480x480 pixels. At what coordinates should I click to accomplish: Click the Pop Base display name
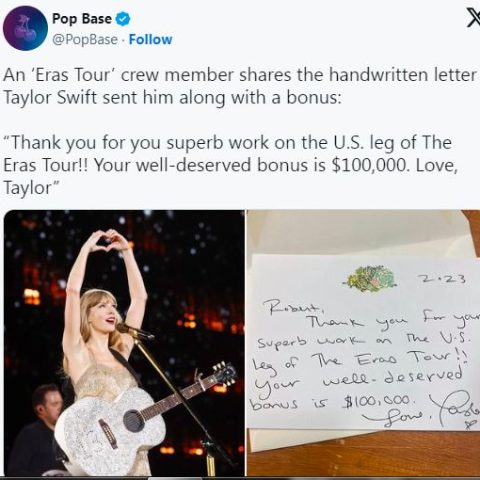click(82, 19)
